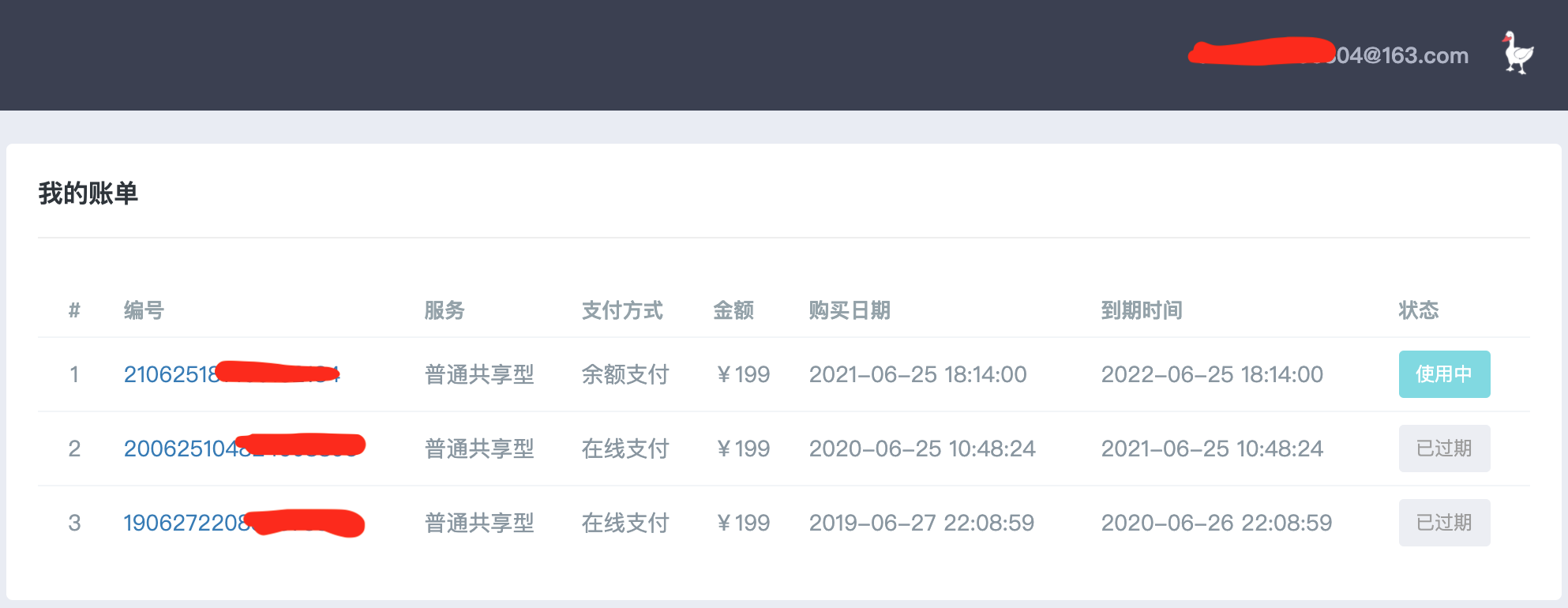This screenshot has height=608, width=1568.
Task: Click the 余额支付 payment method cell
Action: click(x=625, y=374)
